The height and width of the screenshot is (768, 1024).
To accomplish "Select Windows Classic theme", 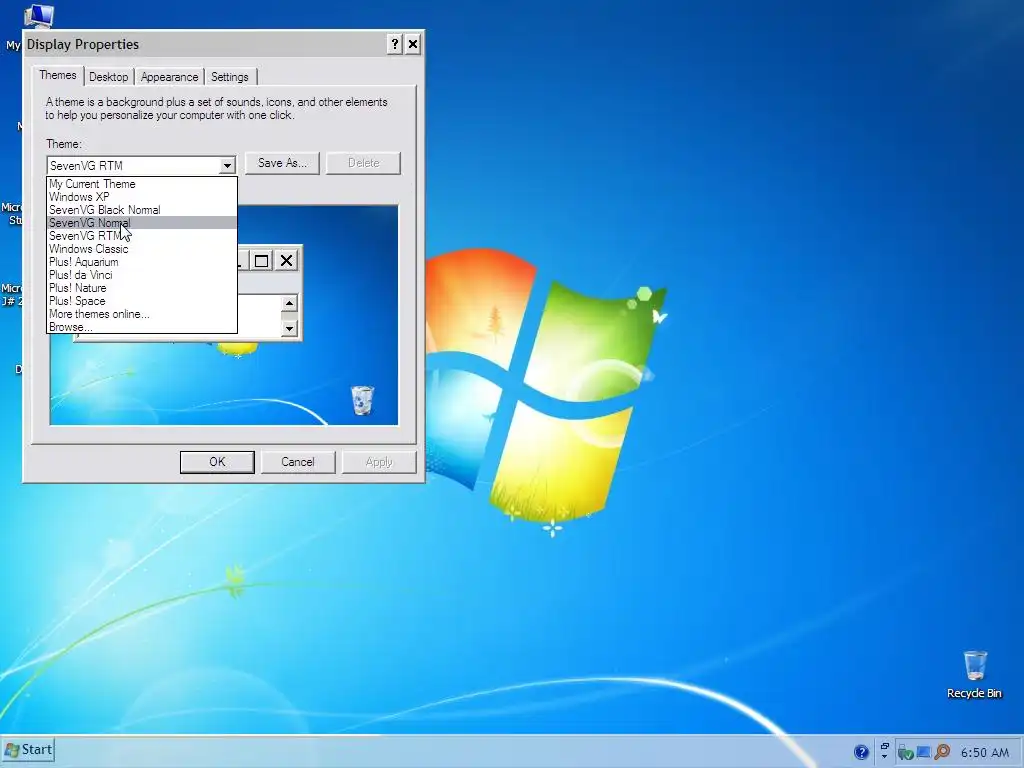I will pos(142,249).
